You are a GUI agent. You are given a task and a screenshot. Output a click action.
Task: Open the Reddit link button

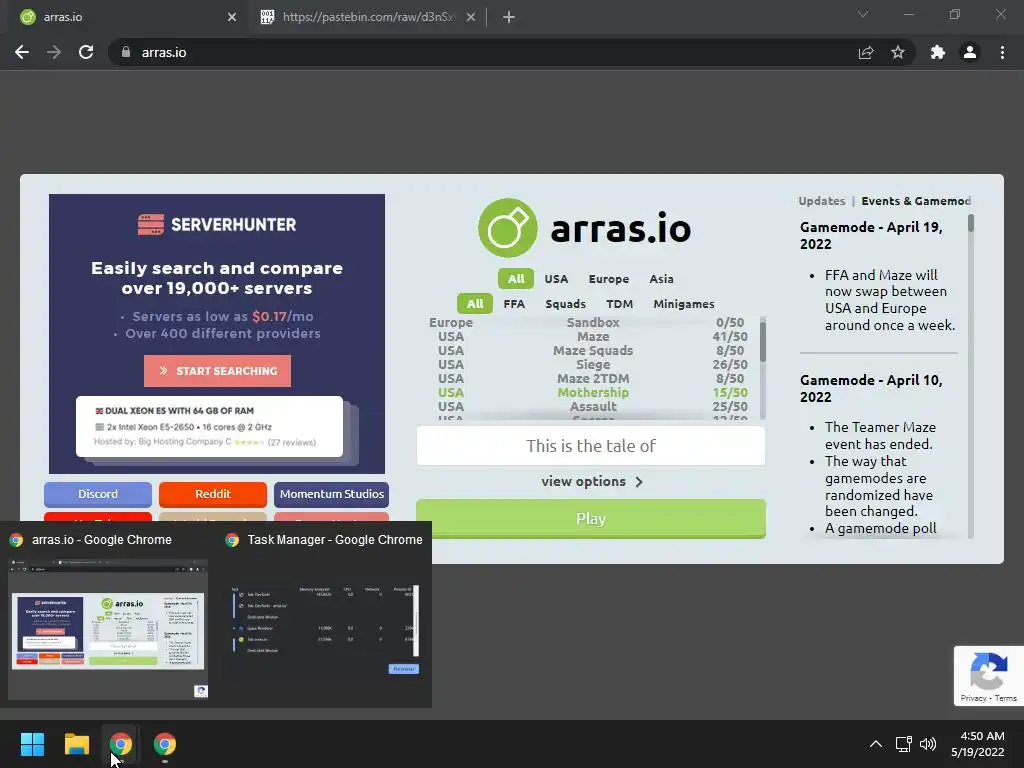tap(213, 494)
